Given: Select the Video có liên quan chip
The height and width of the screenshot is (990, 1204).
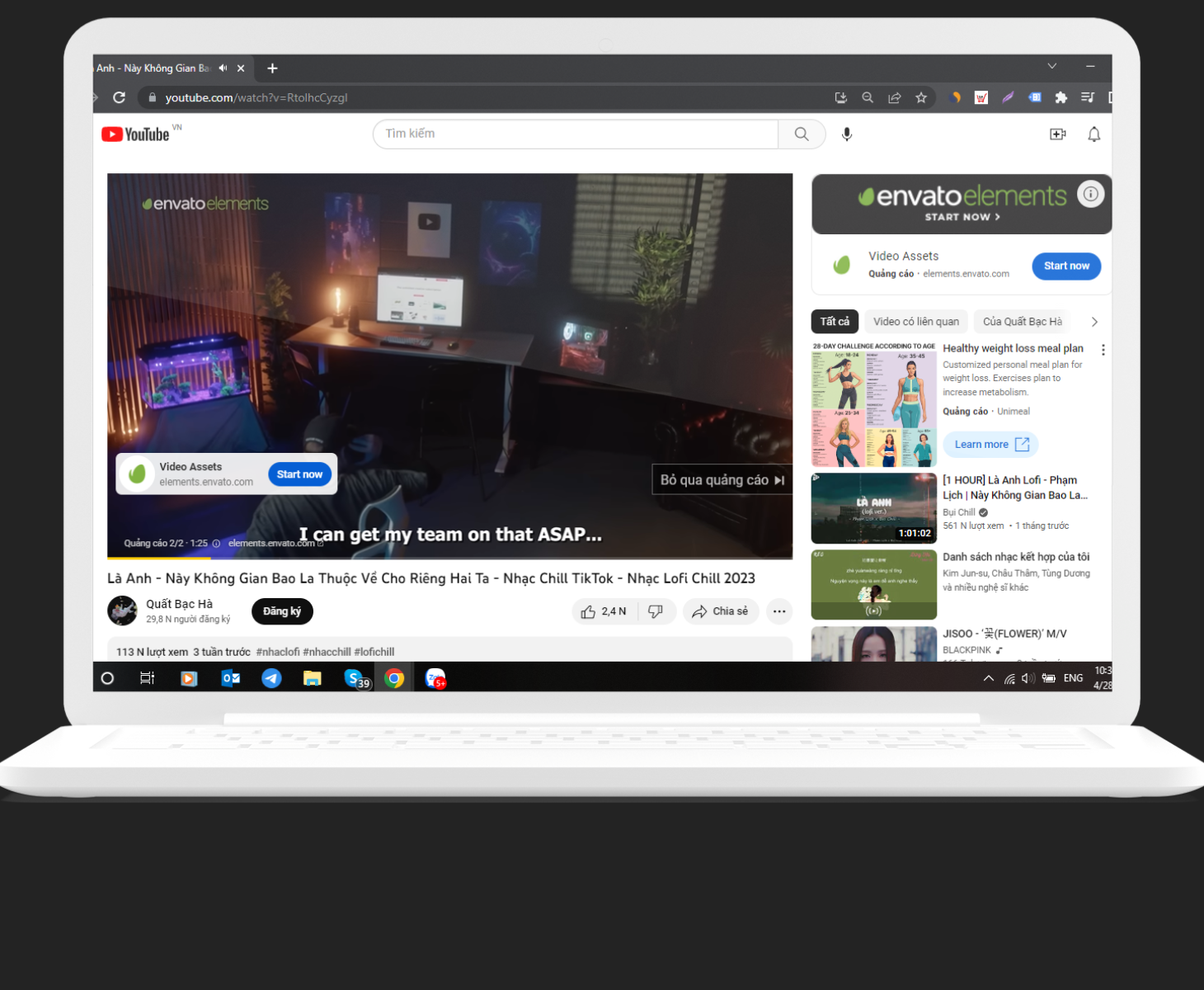Looking at the screenshot, I should point(915,322).
